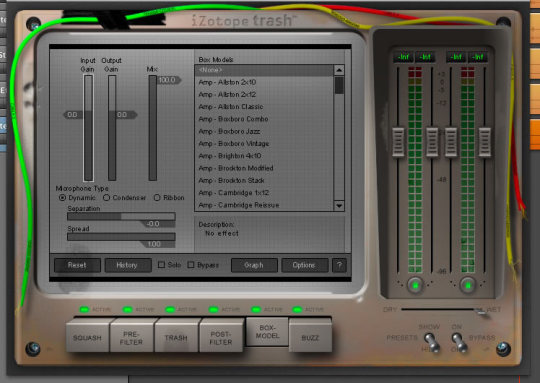Toggle the Active LED above TRASH

(x=170, y=309)
